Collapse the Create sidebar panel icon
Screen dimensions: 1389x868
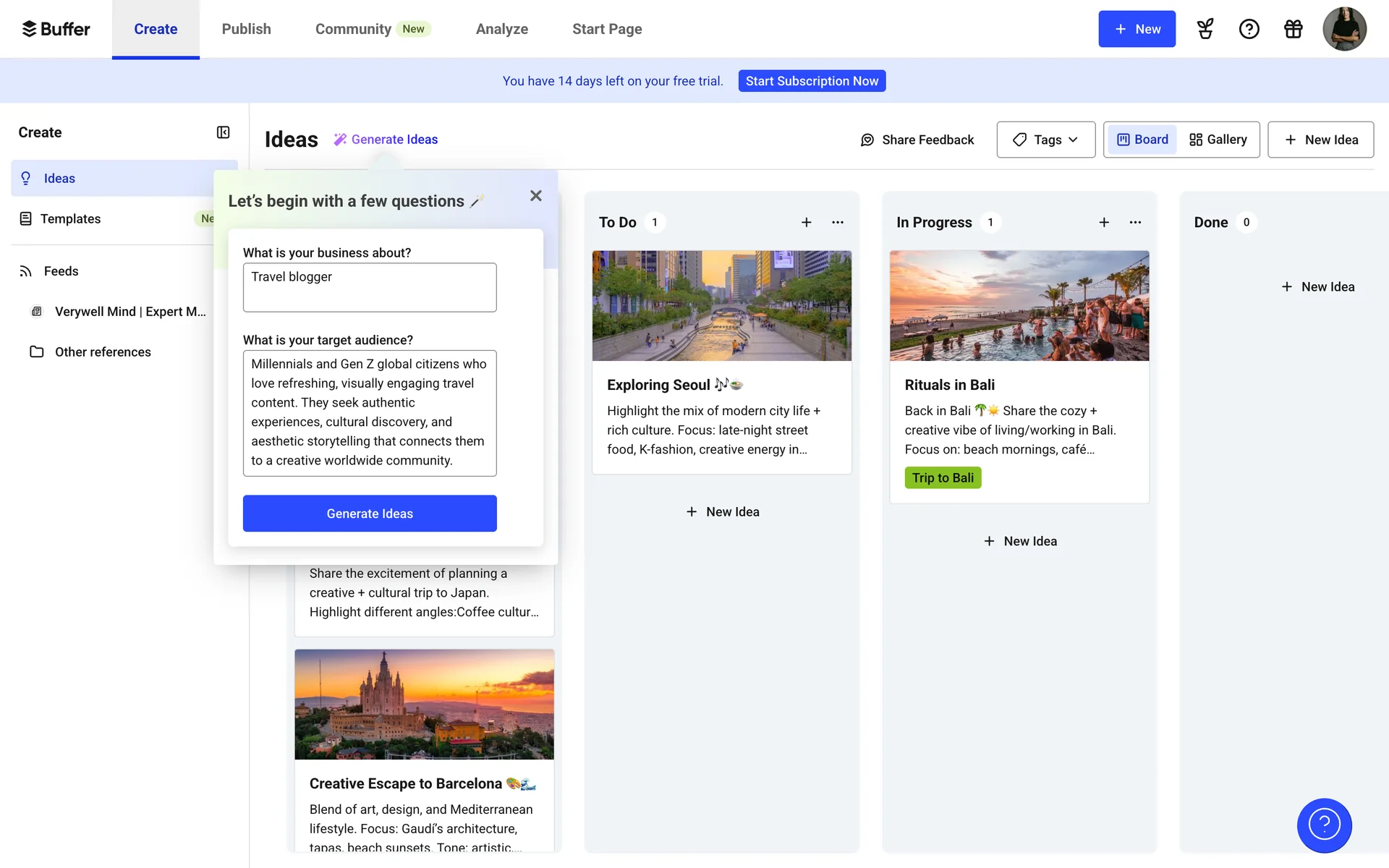[223, 132]
